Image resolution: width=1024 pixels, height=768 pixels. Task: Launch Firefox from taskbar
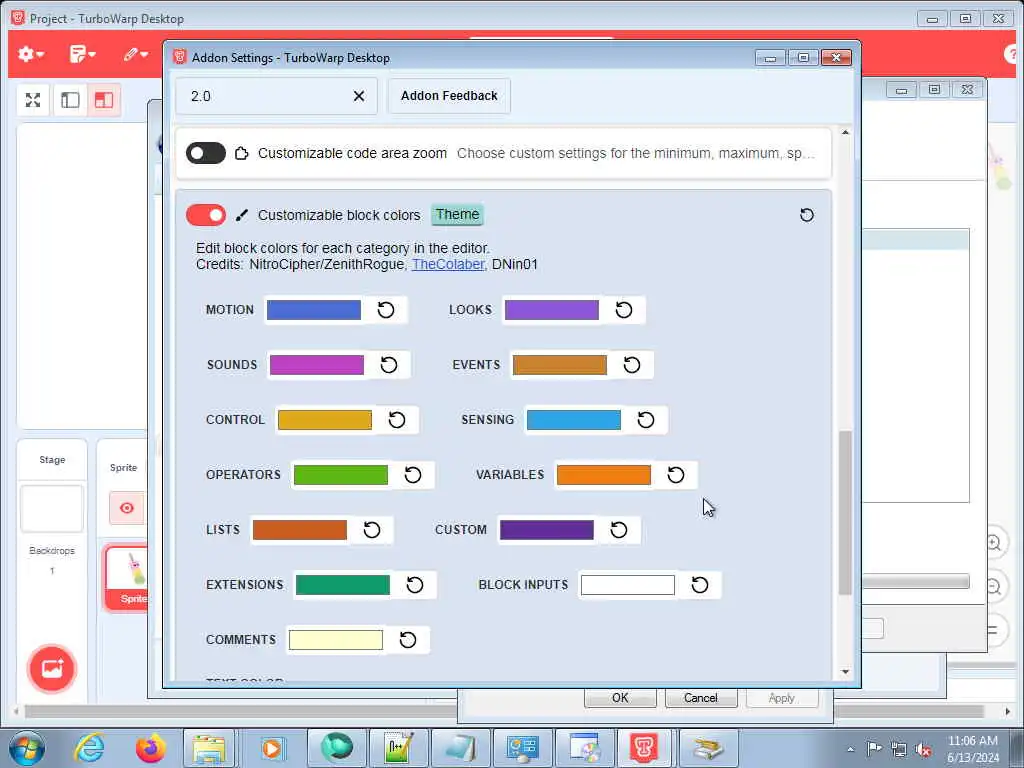pos(150,748)
